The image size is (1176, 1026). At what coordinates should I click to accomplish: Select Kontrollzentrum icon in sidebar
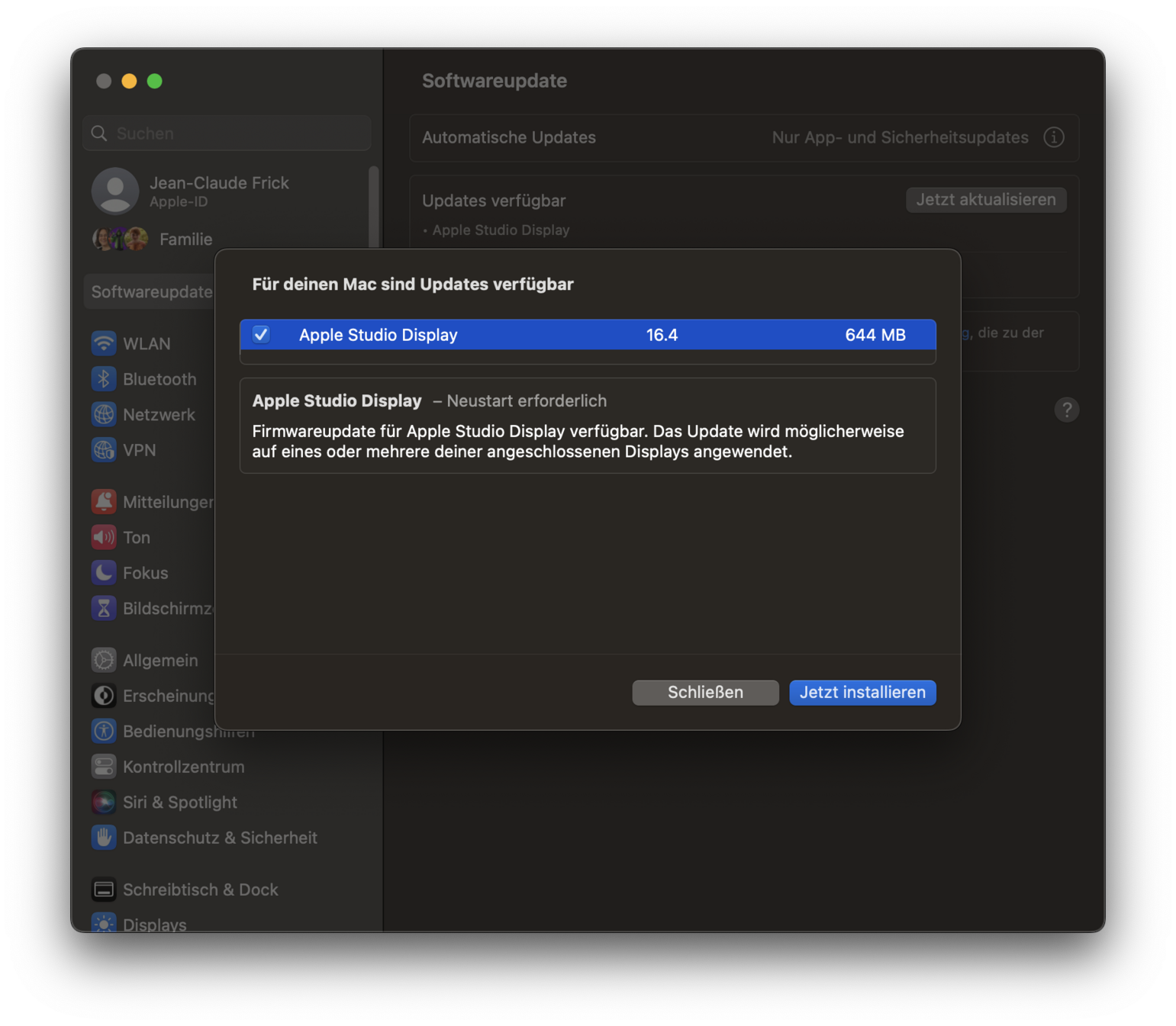tap(104, 767)
